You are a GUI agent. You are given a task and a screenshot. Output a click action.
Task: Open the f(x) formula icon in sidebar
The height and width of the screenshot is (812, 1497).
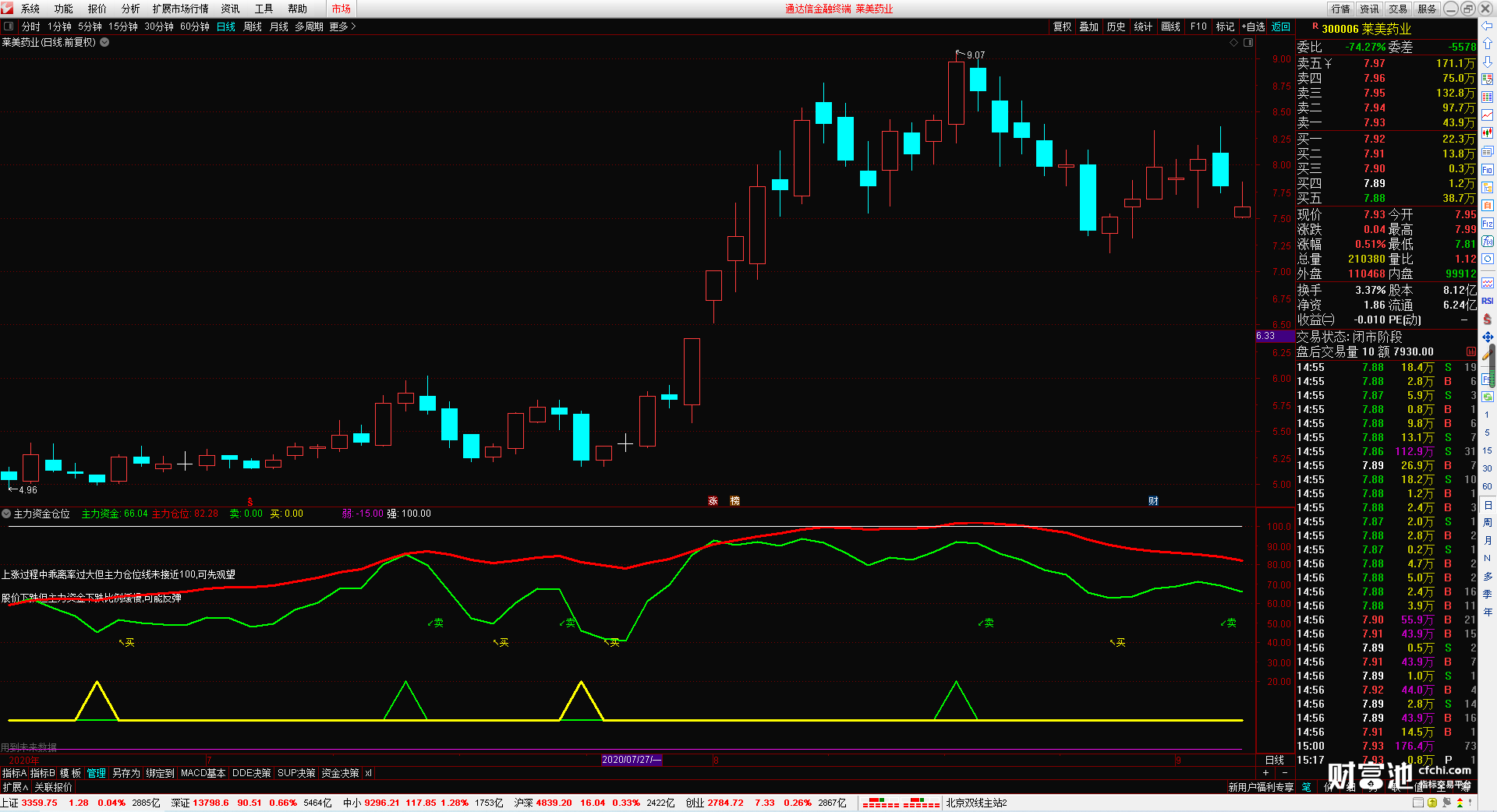click(1488, 242)
